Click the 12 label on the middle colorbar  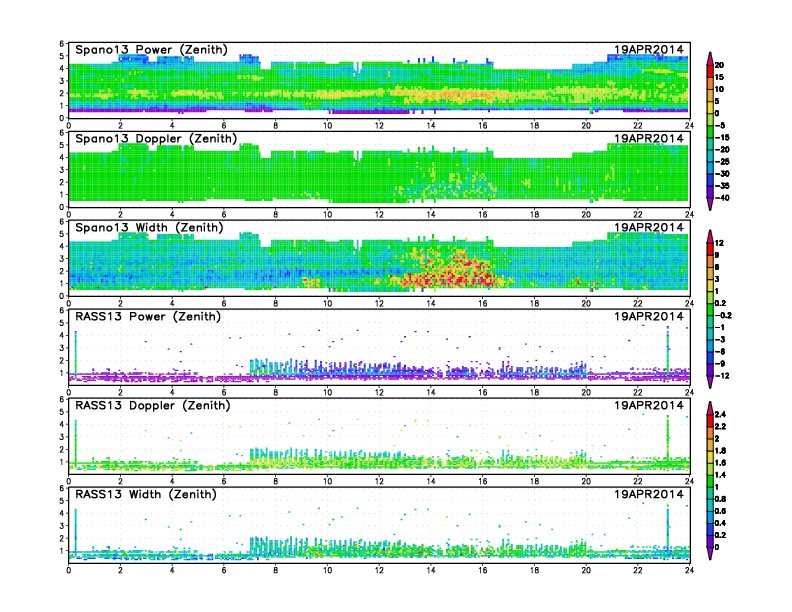[719, 243]
